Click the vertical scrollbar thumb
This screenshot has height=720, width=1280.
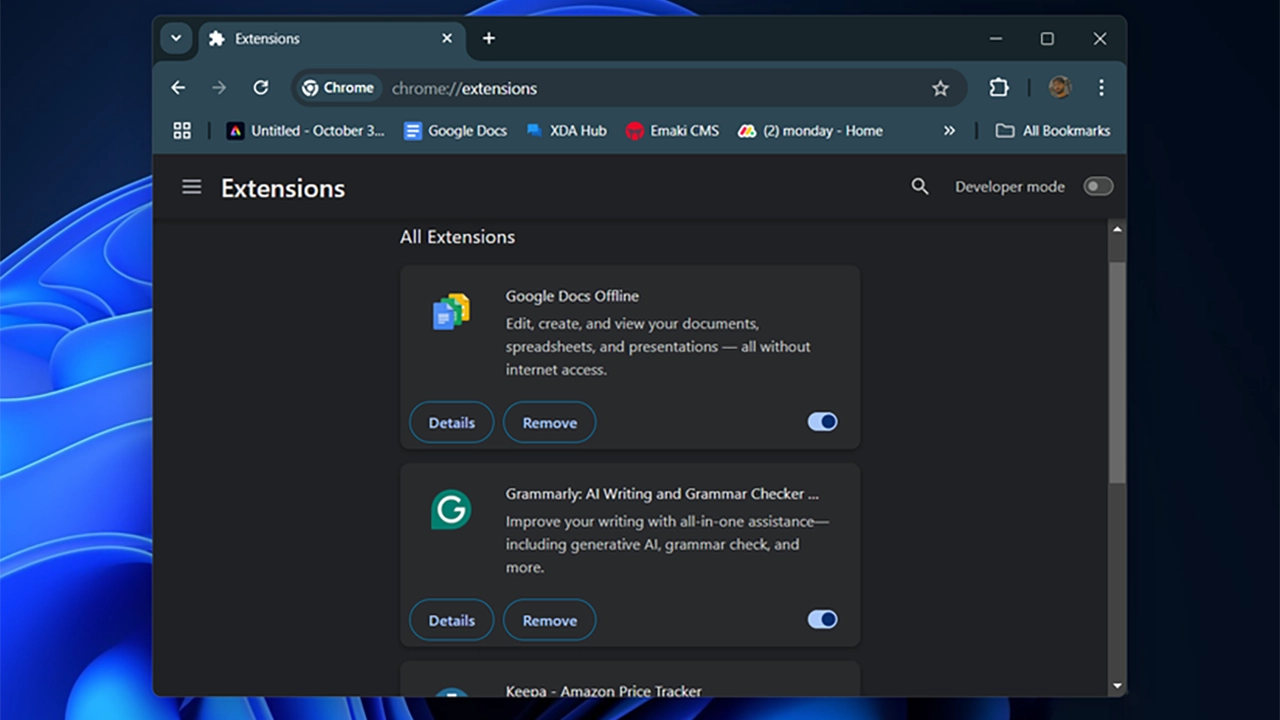pos(1117,373)
